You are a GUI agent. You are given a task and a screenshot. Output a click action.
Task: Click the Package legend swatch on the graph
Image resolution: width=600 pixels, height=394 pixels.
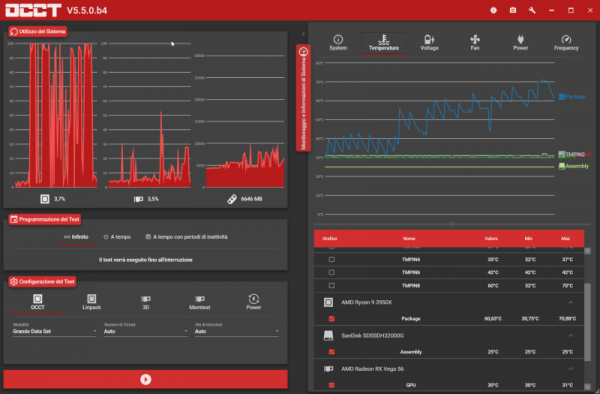click(561, 97)
